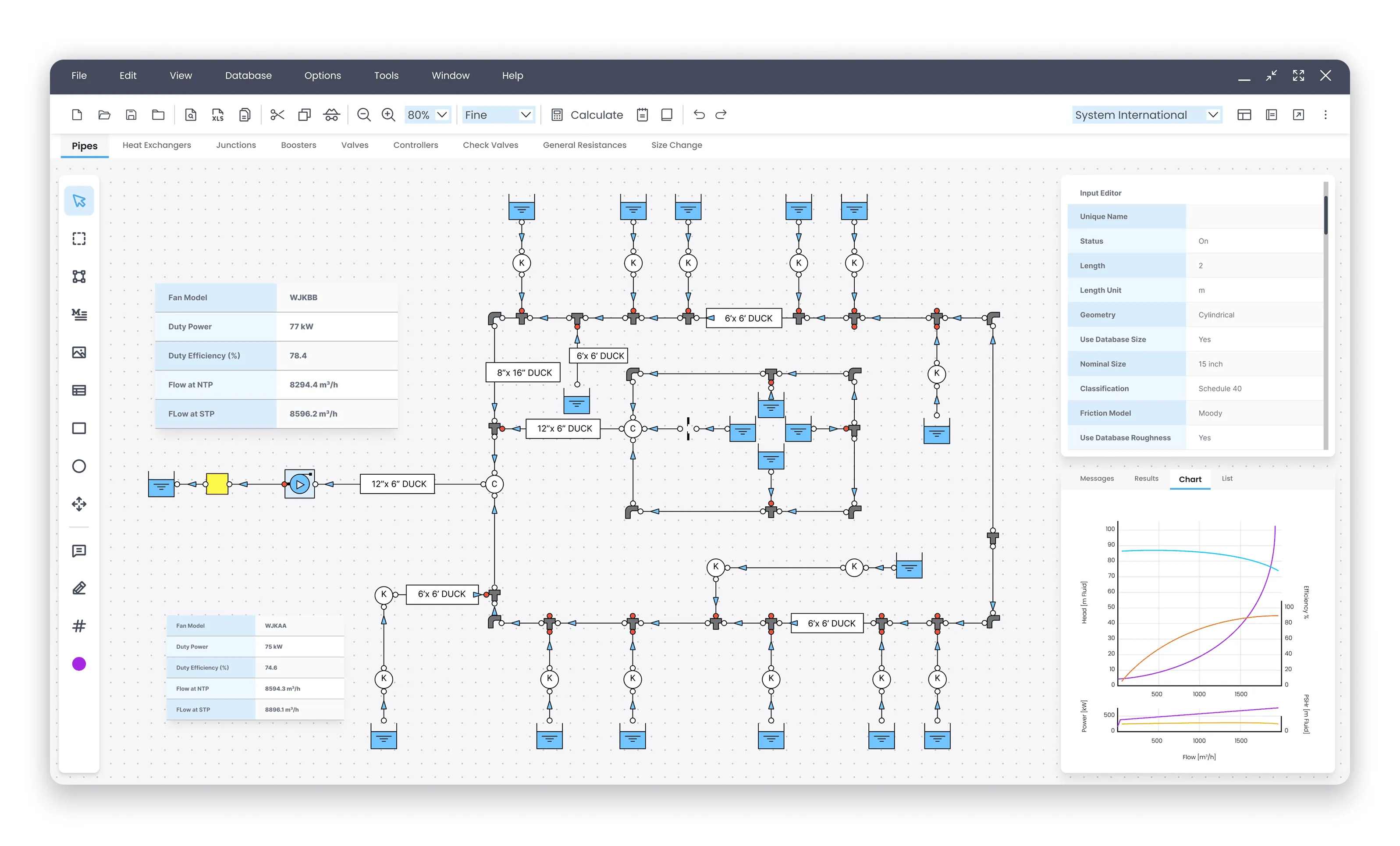Viewport: 1400px width, 846px height.
Task: Click the clipboard icon next to Calculate
Action: (643, 115)
